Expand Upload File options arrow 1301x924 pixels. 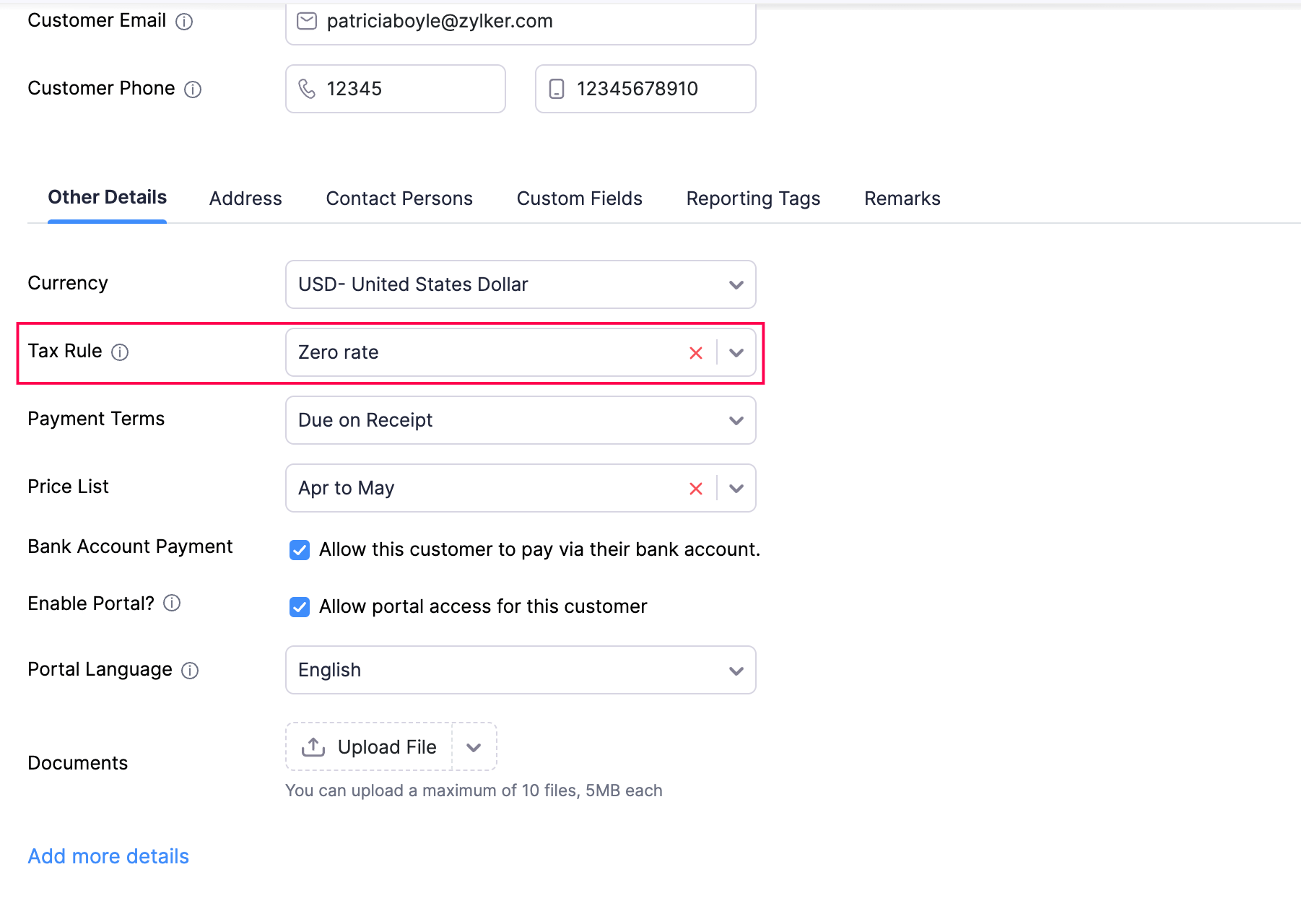pyautogui.click(x=474, y=747)
